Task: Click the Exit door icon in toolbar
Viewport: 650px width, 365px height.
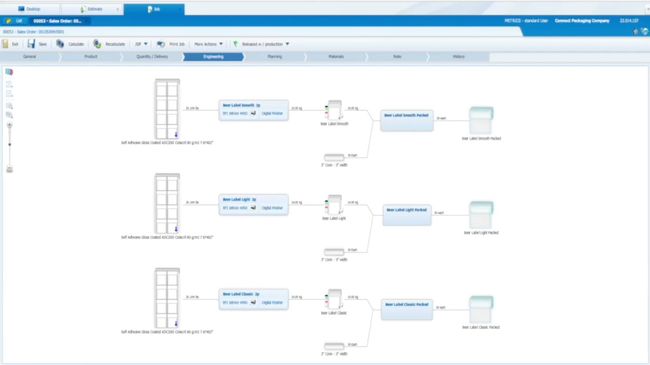Action: click(5, 44)
